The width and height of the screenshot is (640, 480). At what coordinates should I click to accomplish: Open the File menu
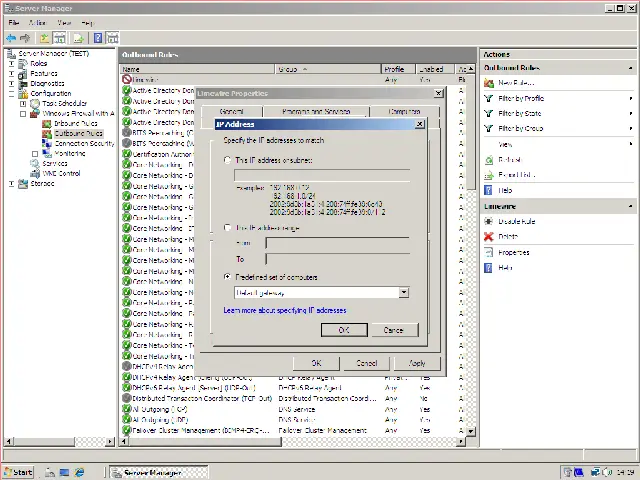pos(13,22)
